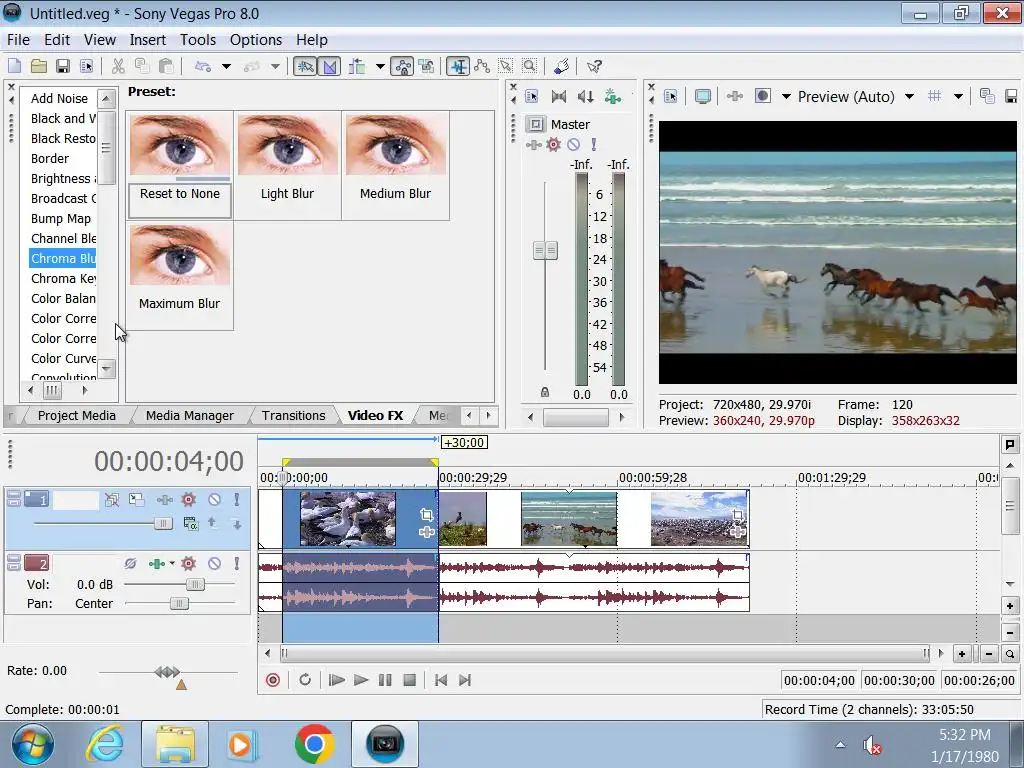
Task: Click the New project icon
Action: [14, 66]
